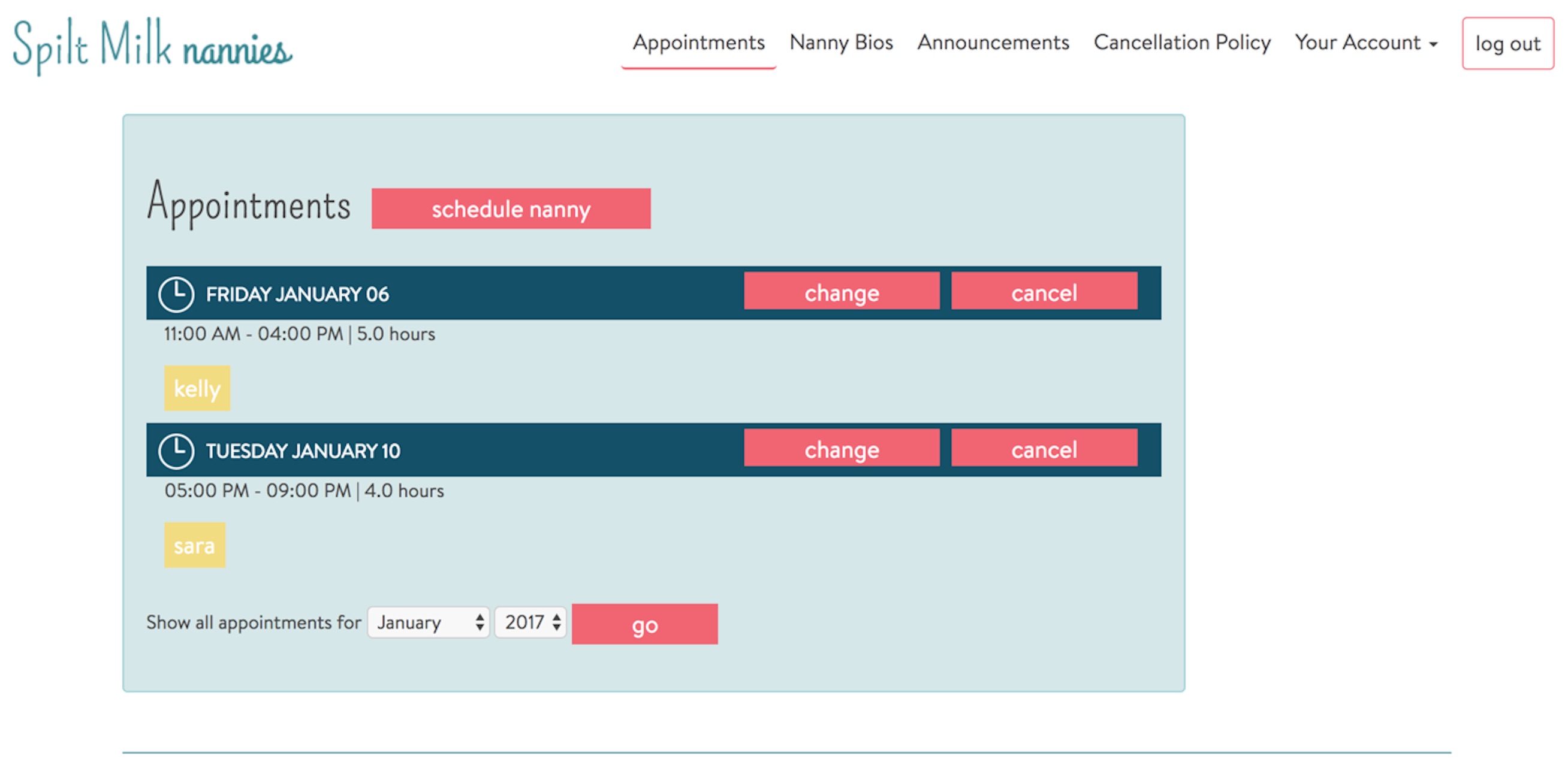The height and width of the screenshot is (762, 1568).
Task: Open the January month dropdown
Action: tap(428, 622)
